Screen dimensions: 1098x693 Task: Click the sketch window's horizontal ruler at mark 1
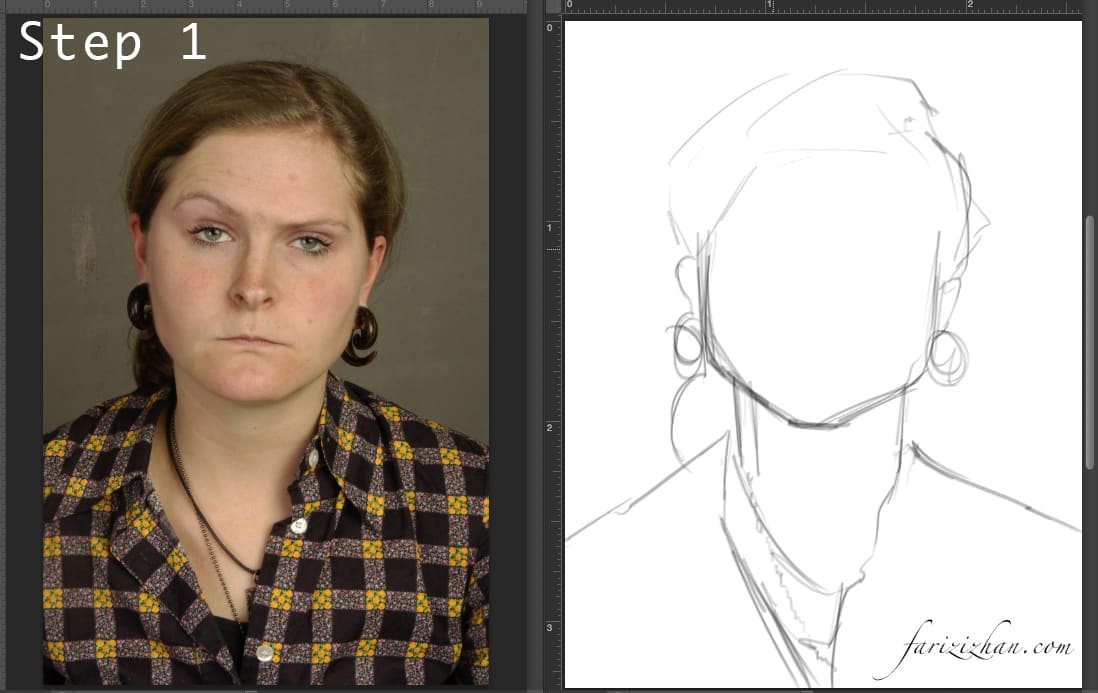point(769,6)
